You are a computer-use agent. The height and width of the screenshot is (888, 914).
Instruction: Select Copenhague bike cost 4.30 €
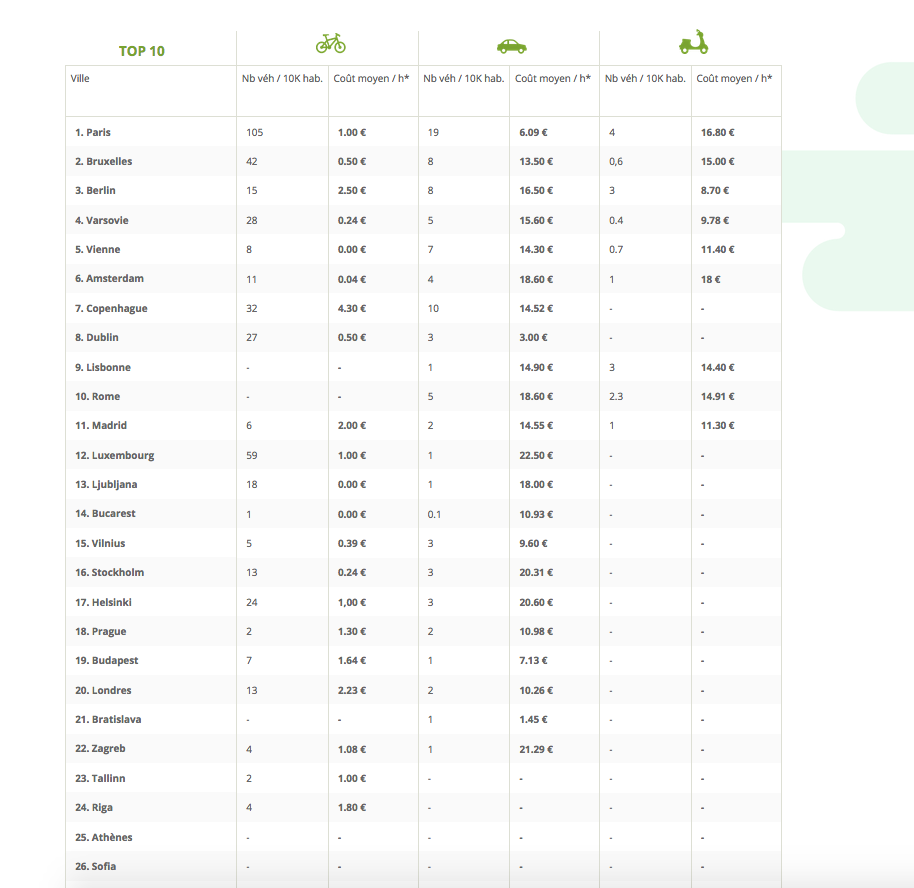point(352,308)
